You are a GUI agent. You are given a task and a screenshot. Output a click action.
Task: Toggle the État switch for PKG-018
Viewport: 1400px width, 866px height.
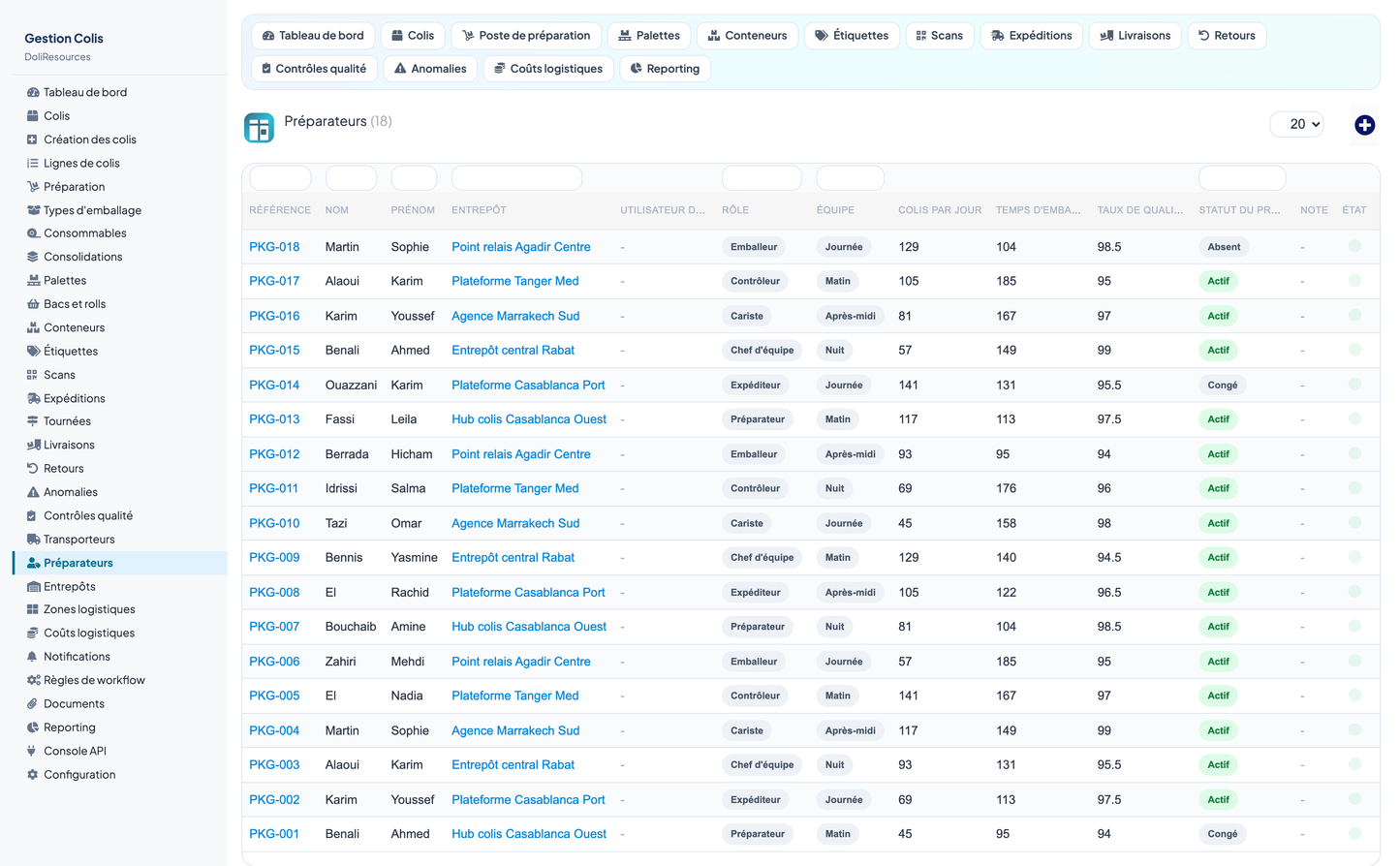coord(1354,246)
